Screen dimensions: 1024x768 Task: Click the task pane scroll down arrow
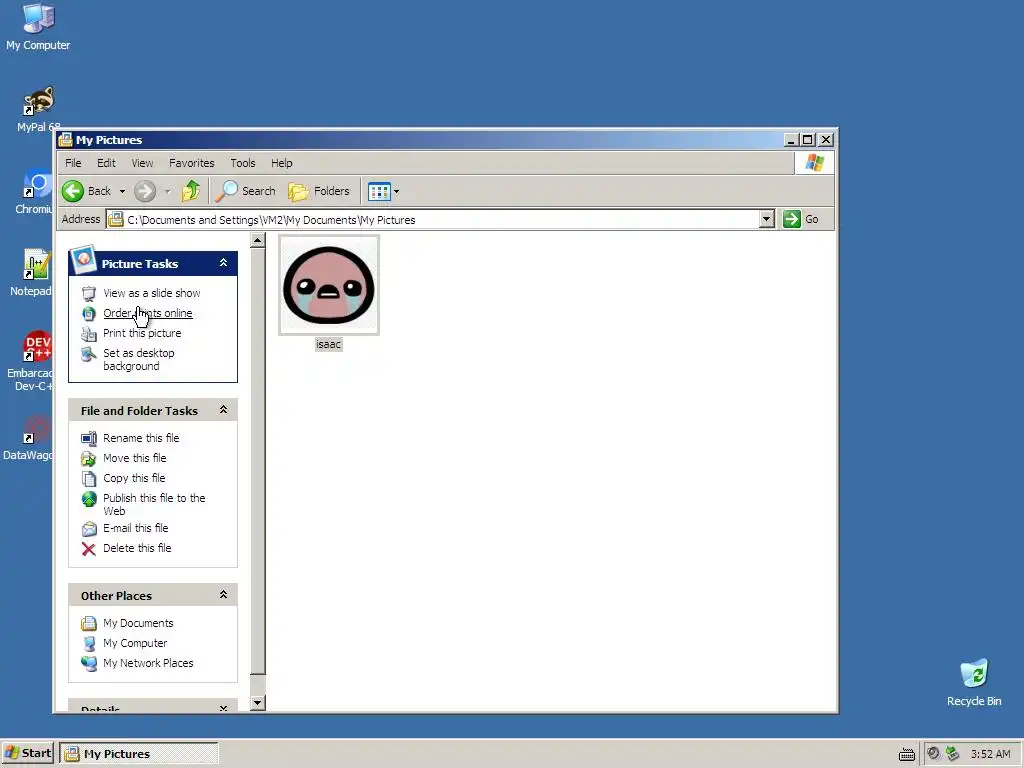[258, 703]
